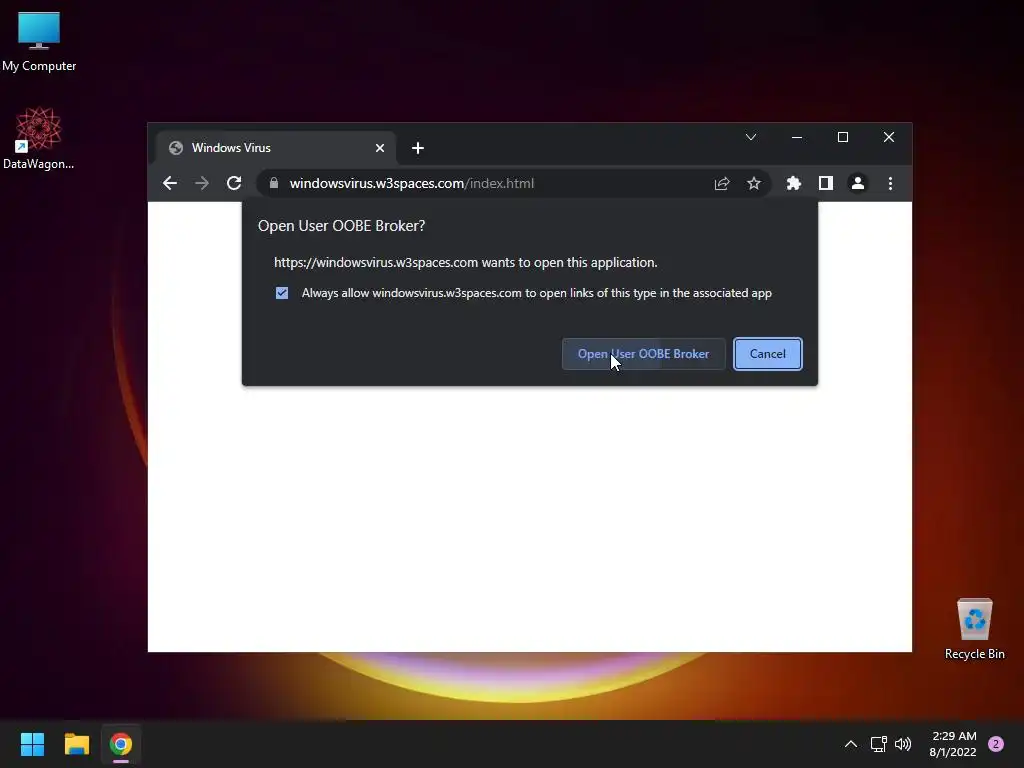
Task: Open the clock showing 2:29 AM
Action: click(953, 744)
